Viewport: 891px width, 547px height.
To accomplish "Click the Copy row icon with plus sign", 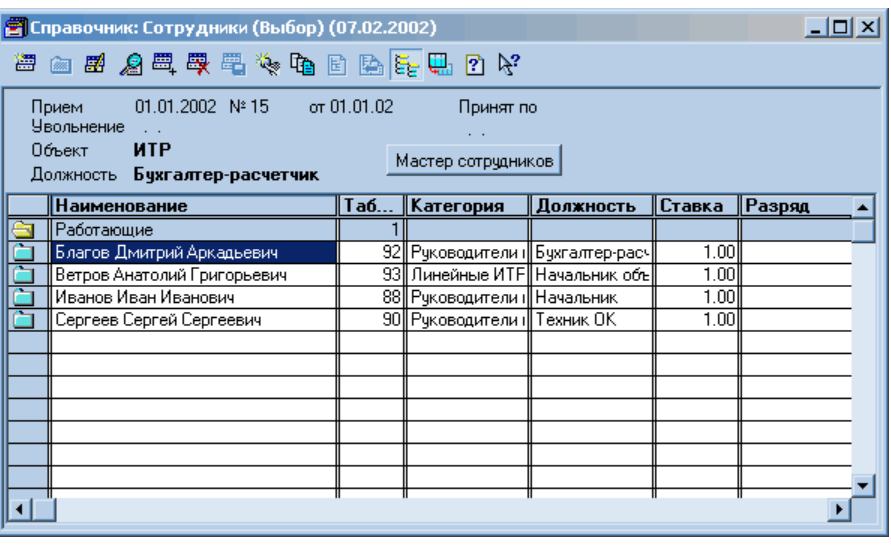I will [164, 64].
